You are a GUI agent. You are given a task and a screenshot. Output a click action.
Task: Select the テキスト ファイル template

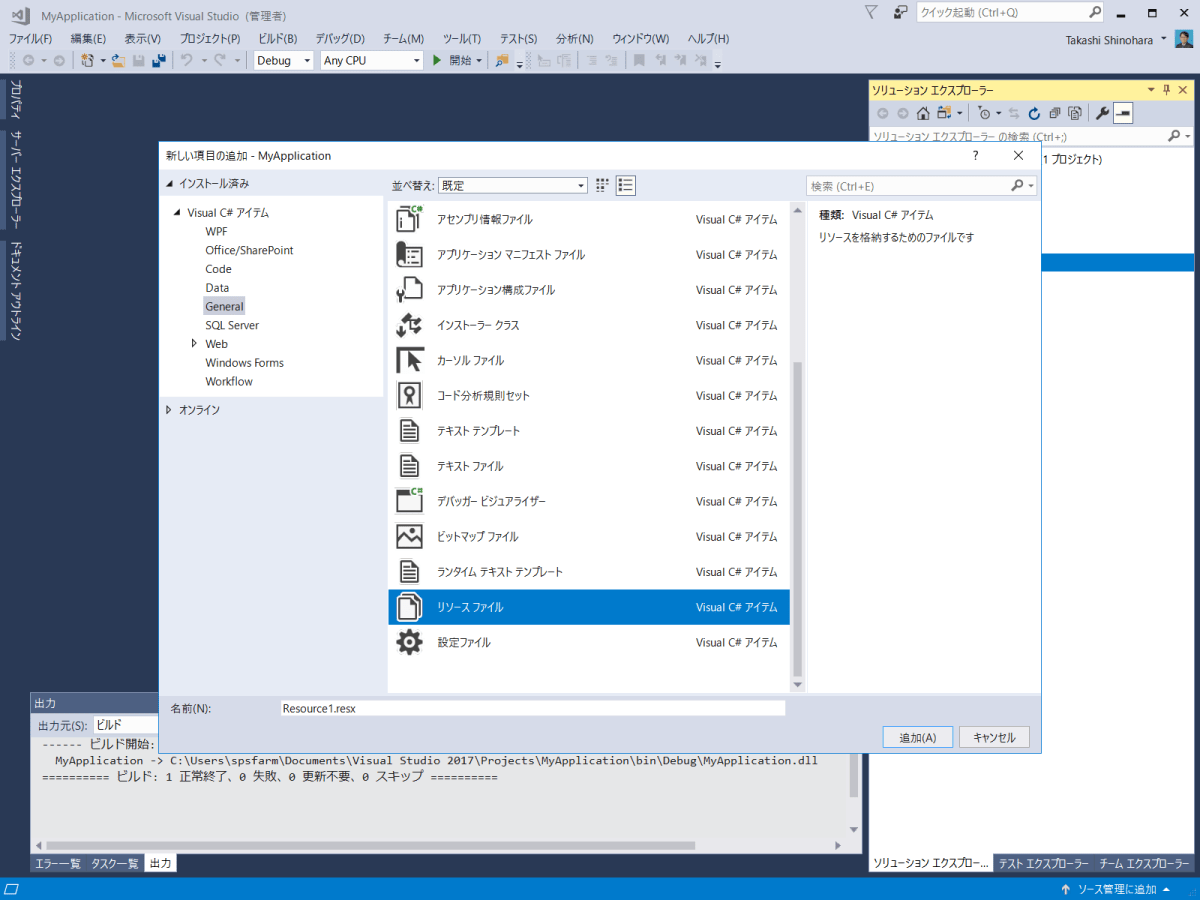(x=589, y=466)
